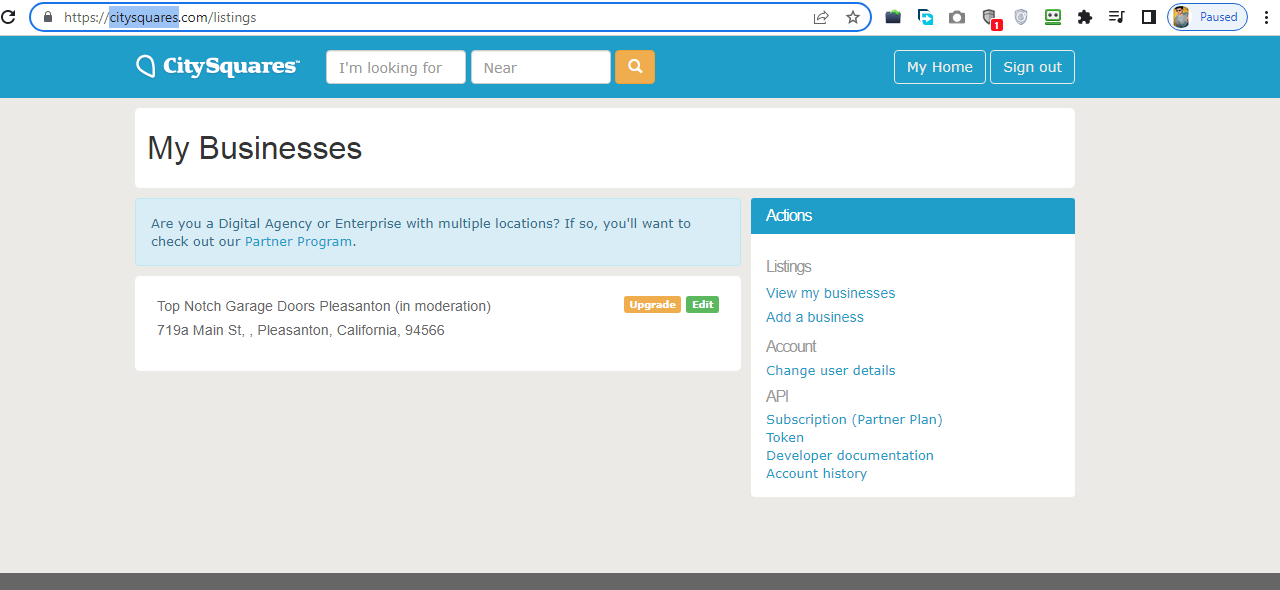
Task: Select the Top Notch Garage Doors Pleasanton title
Action: pyautogui.click(x=324, y=306)
